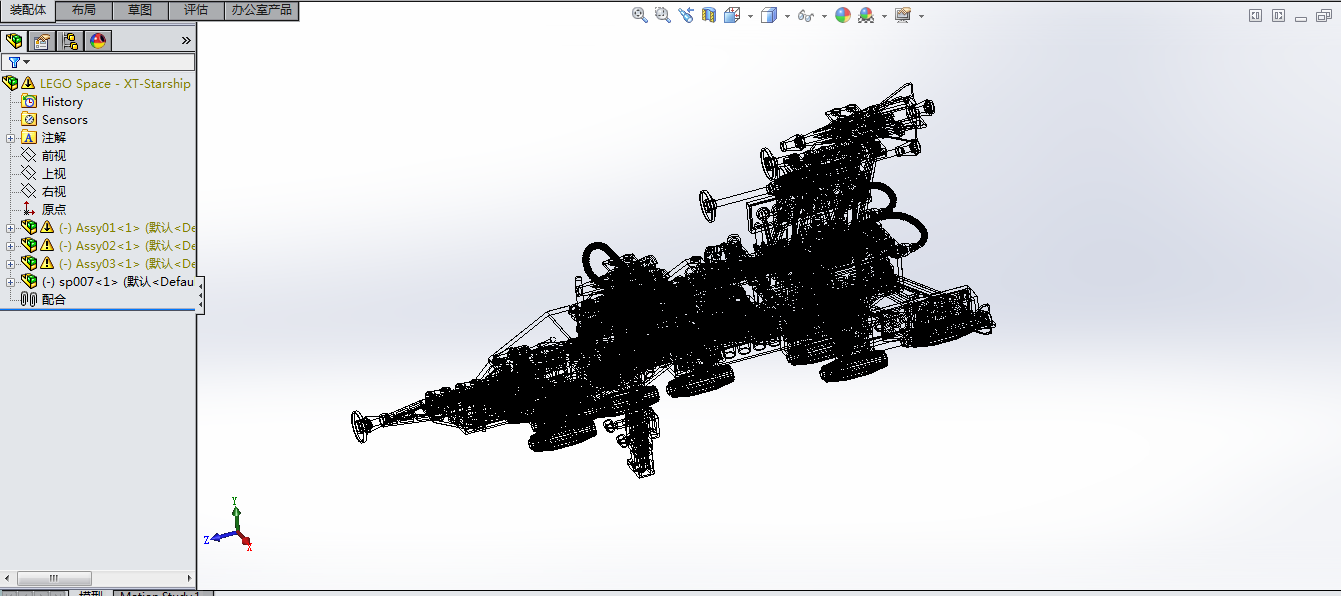Select the Sensors folder in the tree
The image size is (1341, 596).
(x=65, y=120)
